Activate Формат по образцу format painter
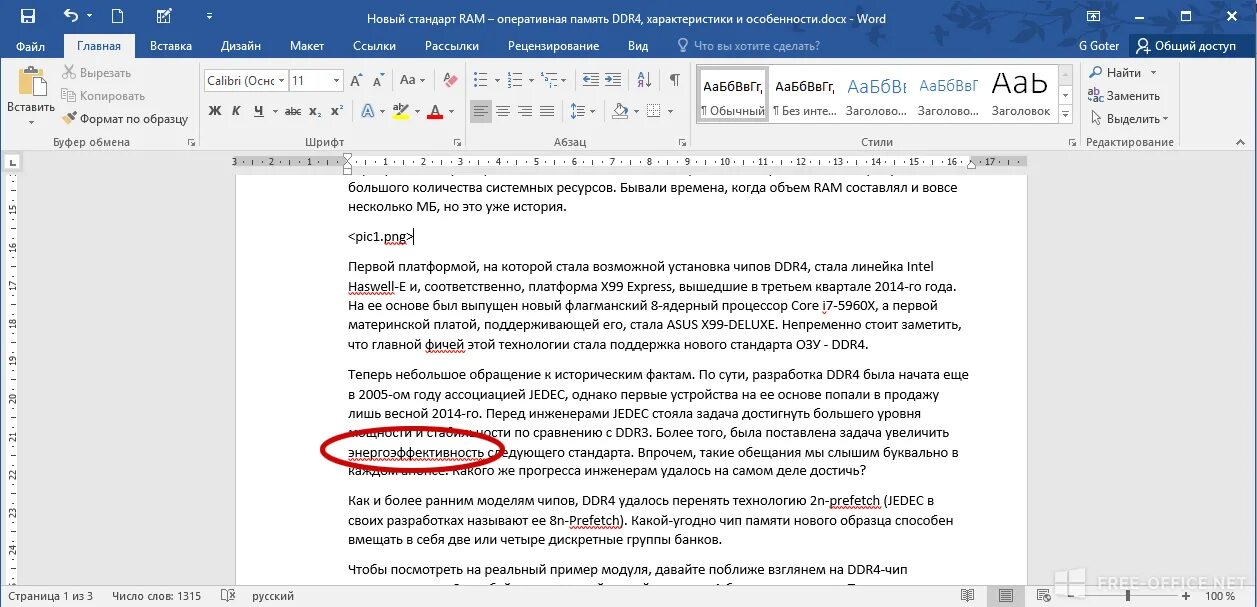 click(x=124, y=119)
